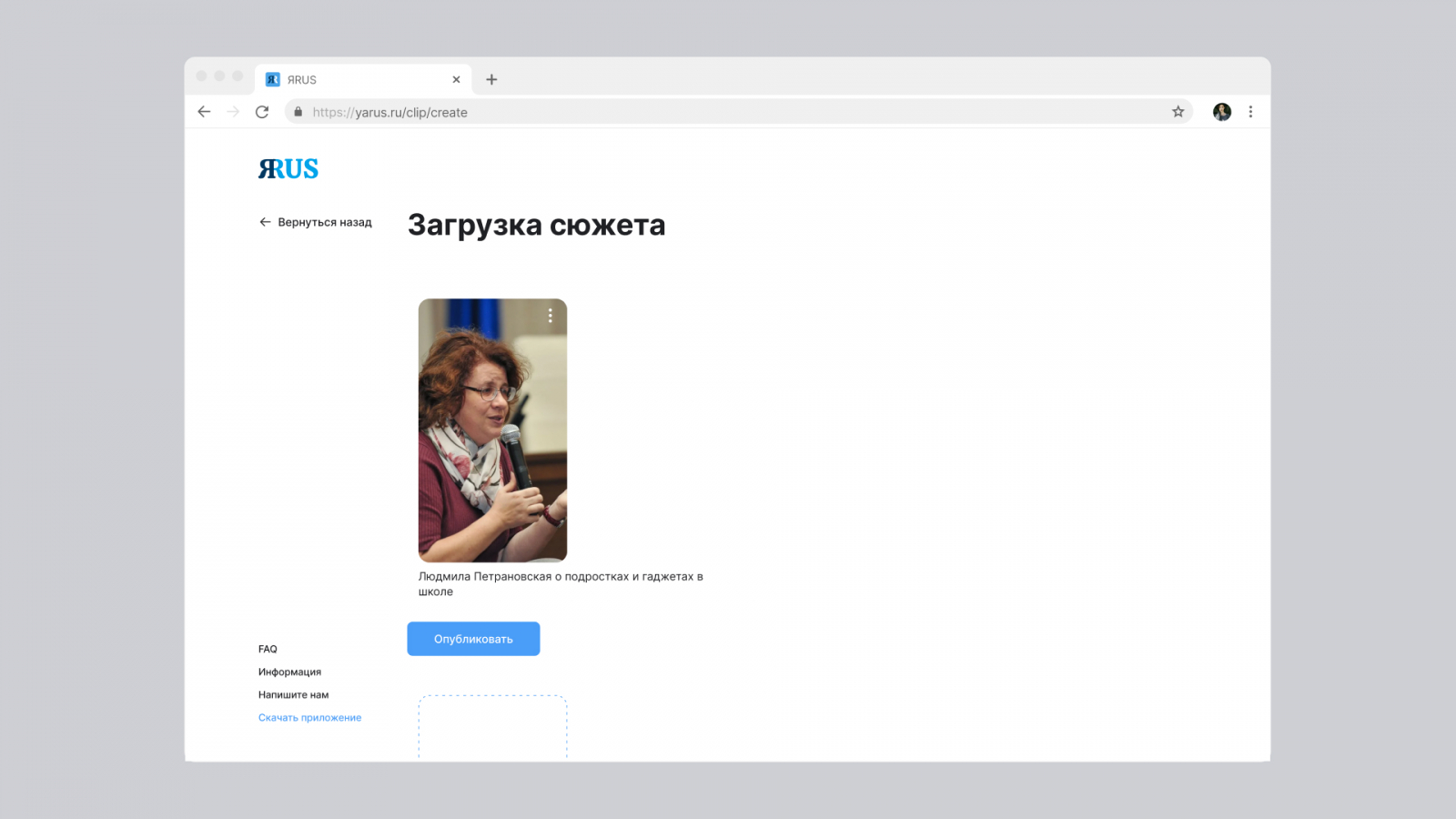Click the Опубликовать button

point(473,639)
